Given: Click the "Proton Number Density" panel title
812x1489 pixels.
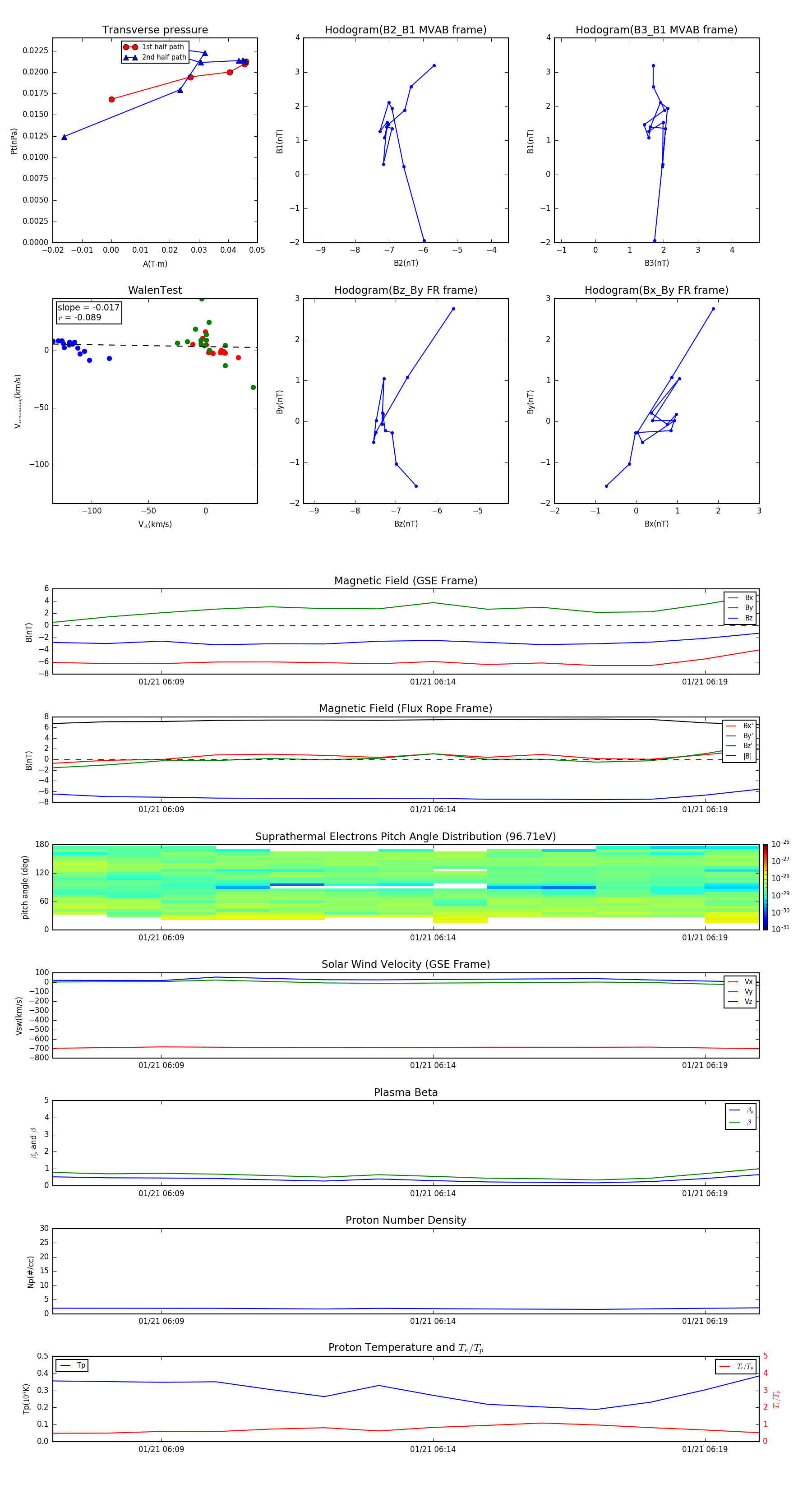Looking at the screenshot, I should pos(406,1220).
